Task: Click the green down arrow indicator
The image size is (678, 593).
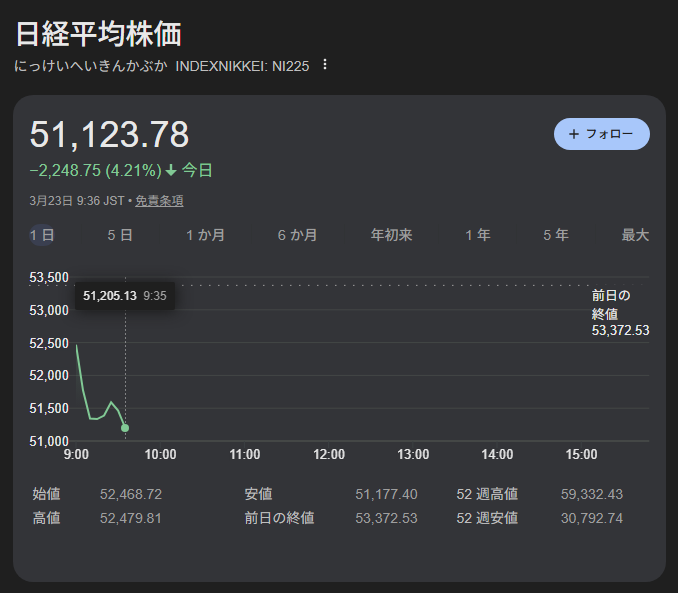Action: coord(171,171)
